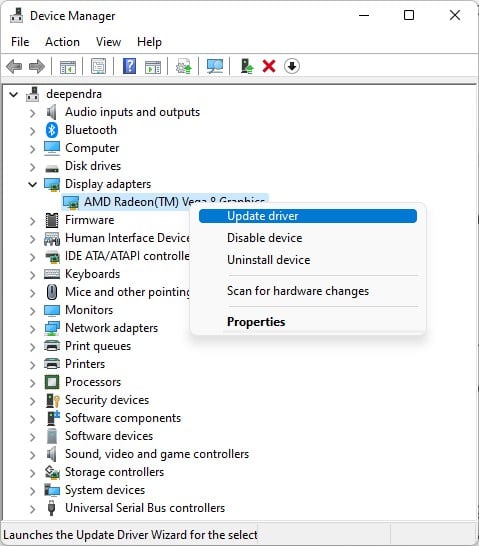
Task: Click the Computer monitor icon
Action: (52, 148)
